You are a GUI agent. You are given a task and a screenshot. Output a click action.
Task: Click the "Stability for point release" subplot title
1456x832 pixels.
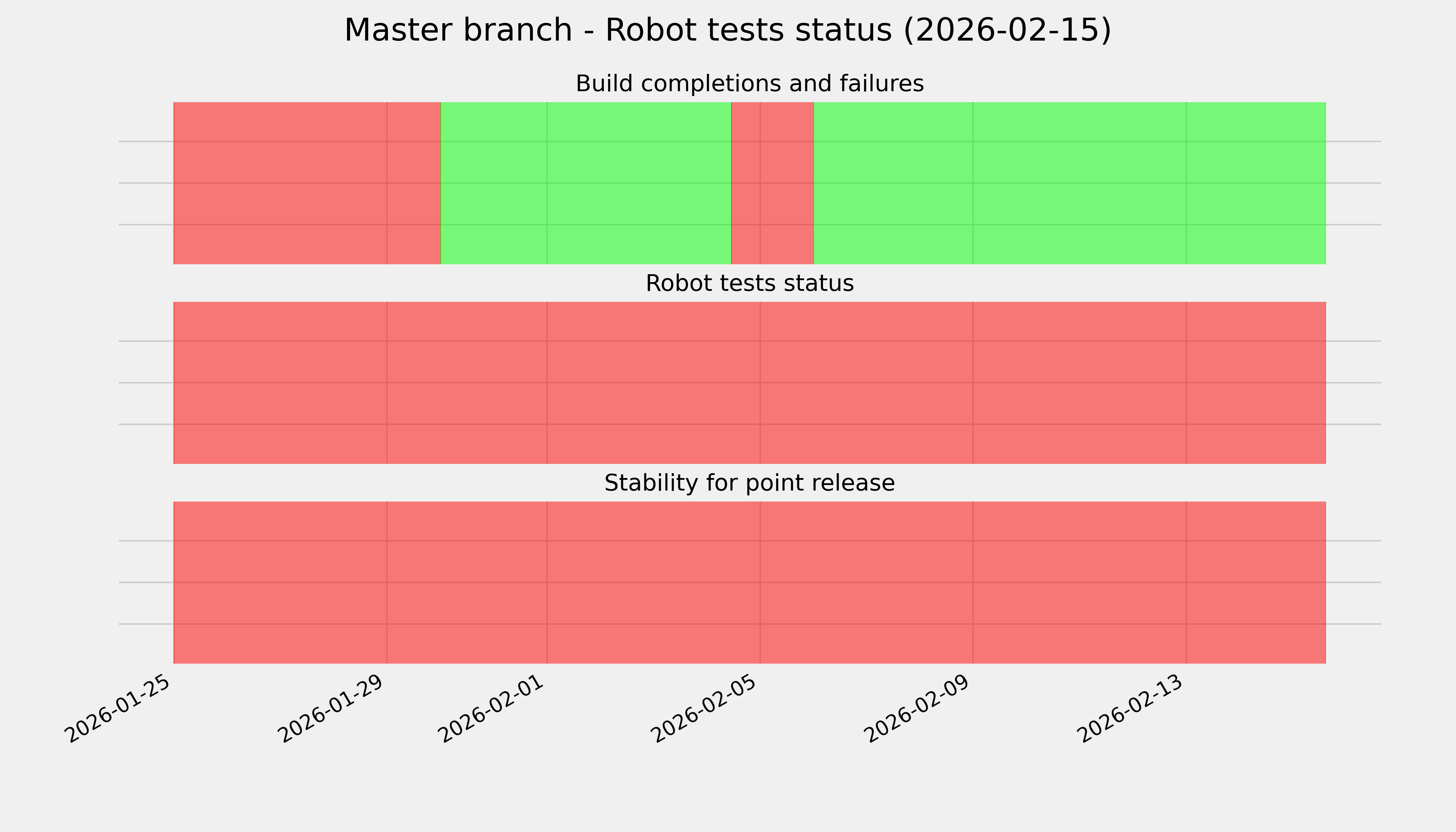point(749,484)
